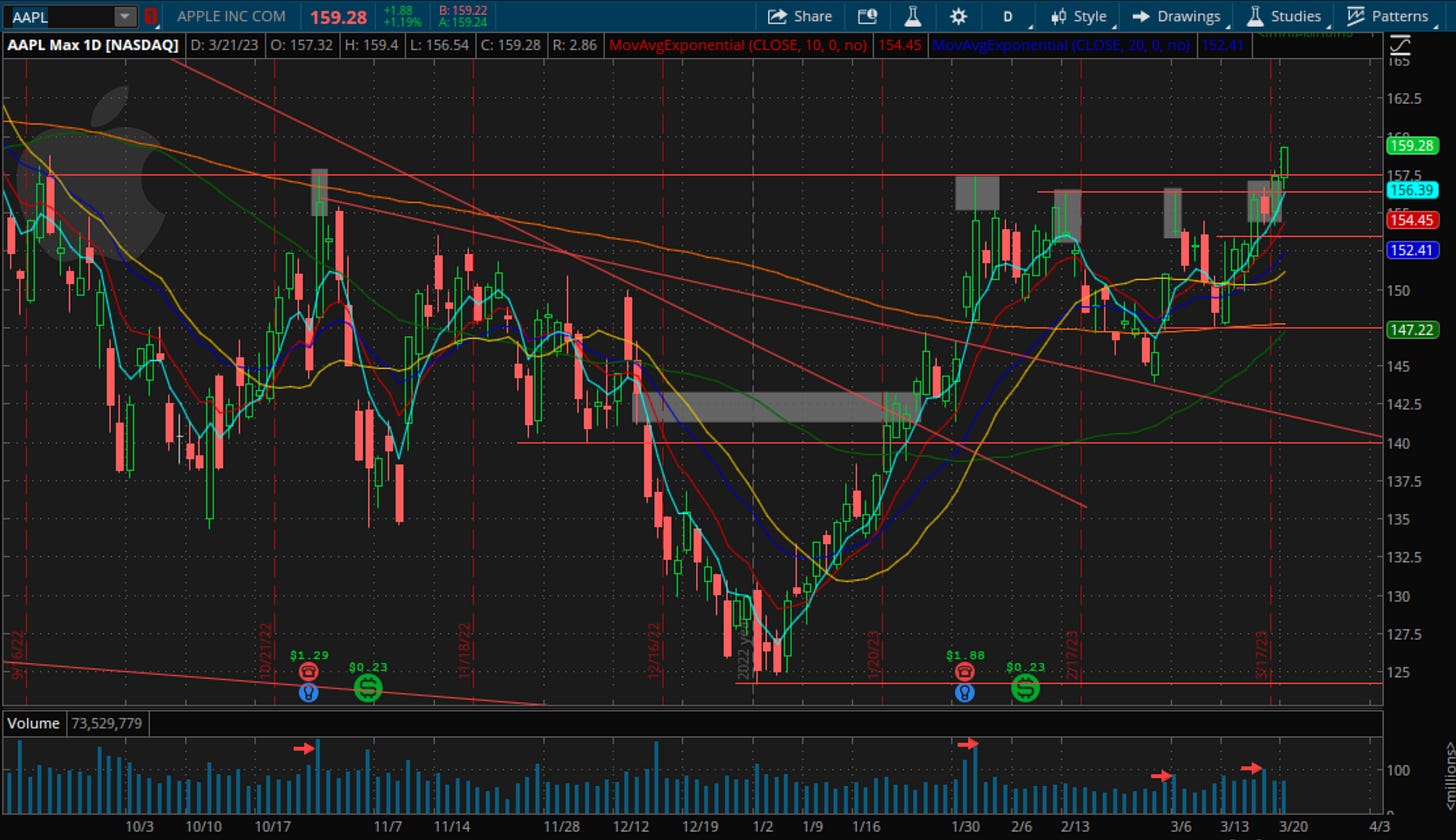Viewport: 1456px width, 840px height.
Task: Open the Style menu
Action: (1078, 16)
